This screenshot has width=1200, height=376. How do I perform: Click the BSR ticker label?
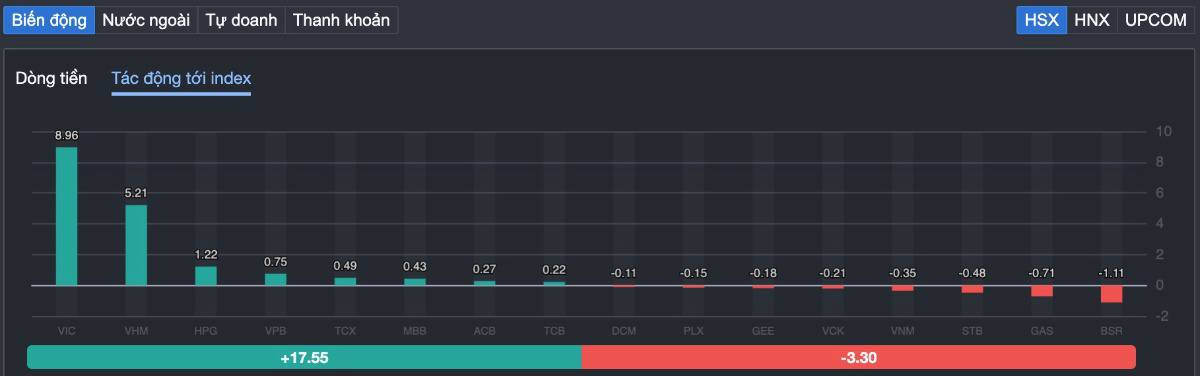pos(1111,330)
